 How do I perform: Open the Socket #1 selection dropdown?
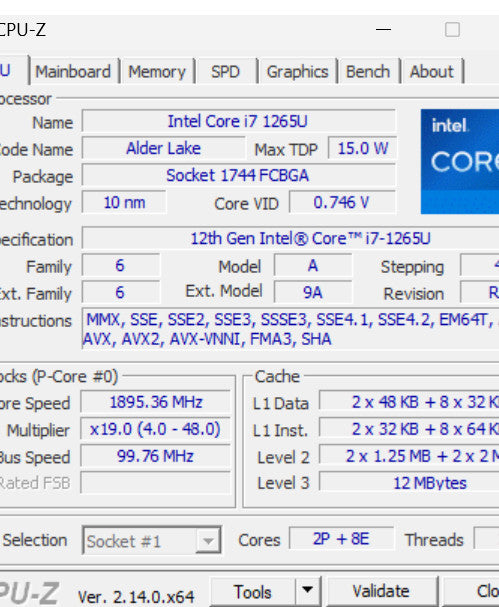pyautogui.click(x=151, y=540)
